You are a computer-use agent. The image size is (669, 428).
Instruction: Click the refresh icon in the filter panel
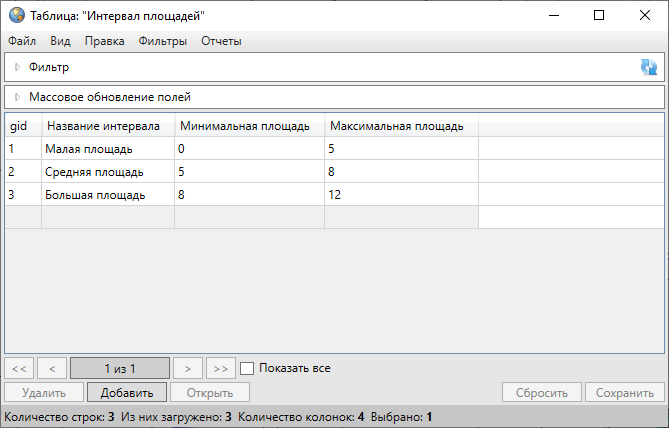pos(649,67)
